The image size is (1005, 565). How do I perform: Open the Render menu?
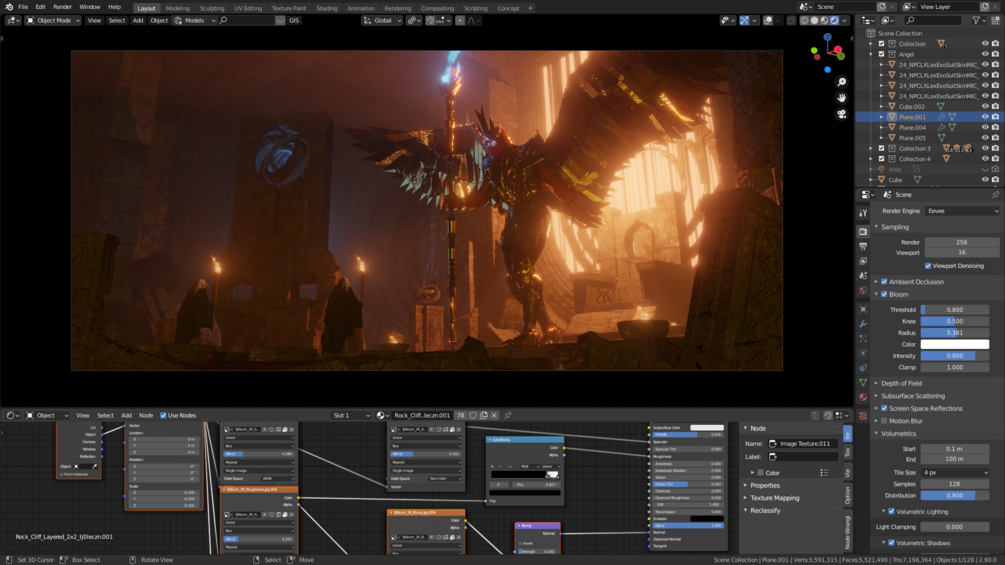click(62, 7)
